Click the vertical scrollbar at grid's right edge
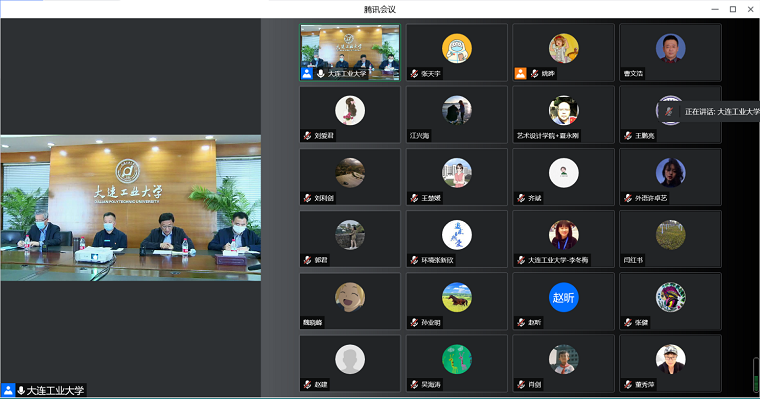This screenshot has height=399, width=760. 756,373
